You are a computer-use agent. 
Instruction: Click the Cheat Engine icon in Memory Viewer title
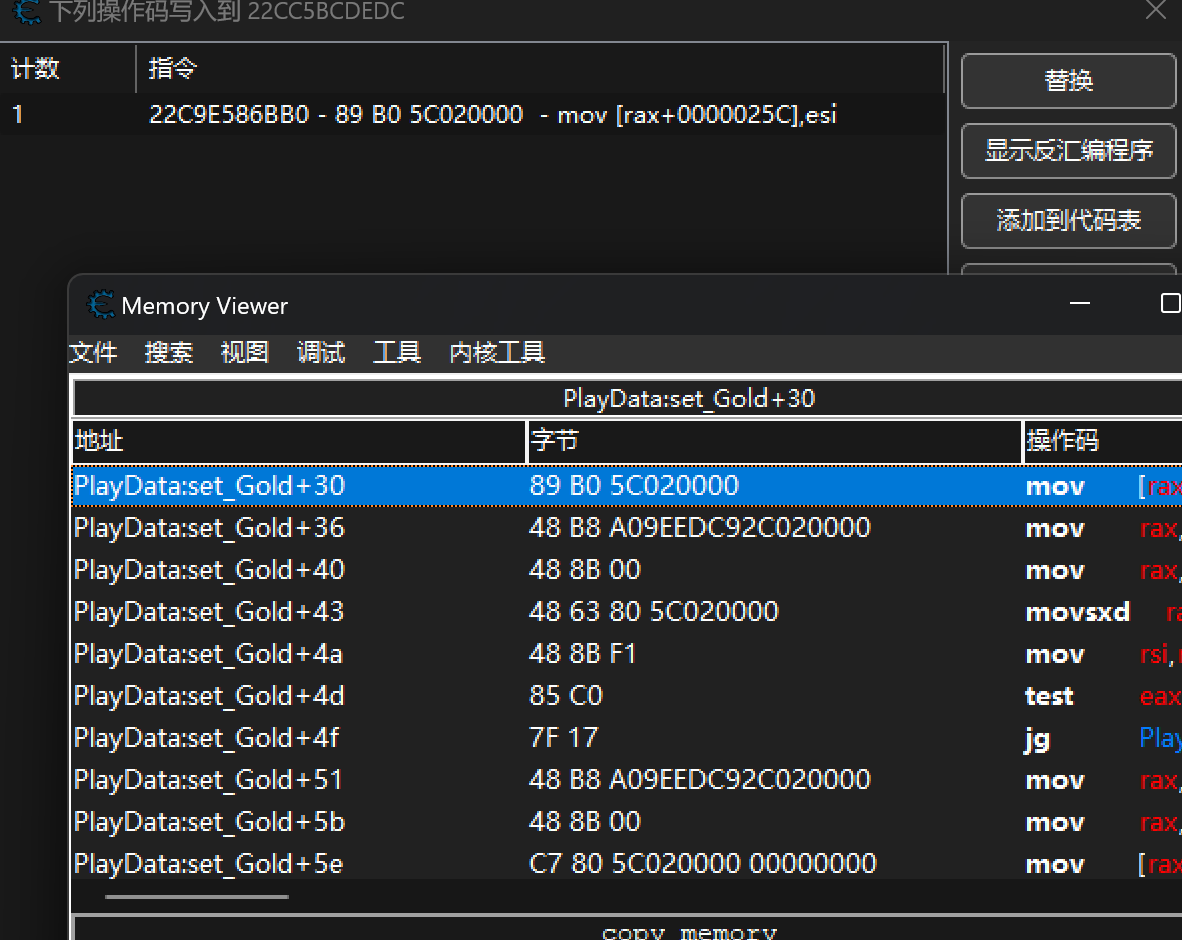pyautogui.click(x=100, y=305)
